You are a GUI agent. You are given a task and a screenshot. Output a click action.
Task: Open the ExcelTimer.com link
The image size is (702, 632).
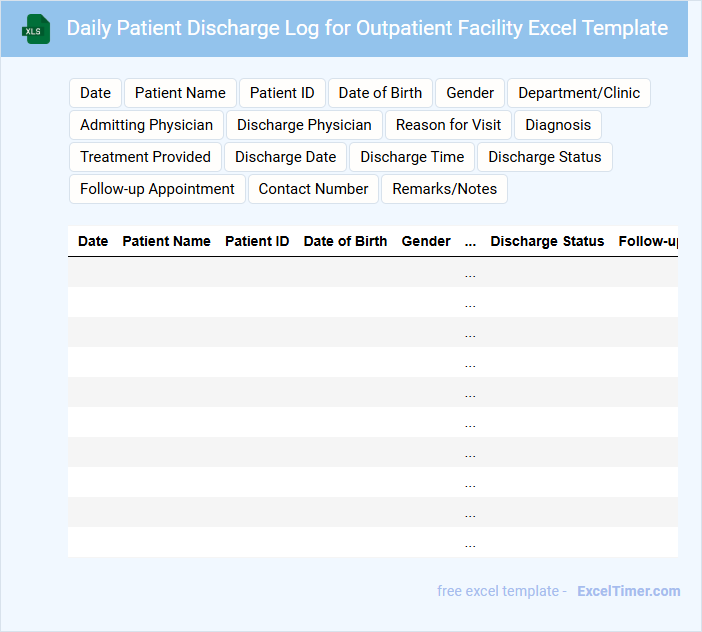pyautogui.click(x=628, y=591)
